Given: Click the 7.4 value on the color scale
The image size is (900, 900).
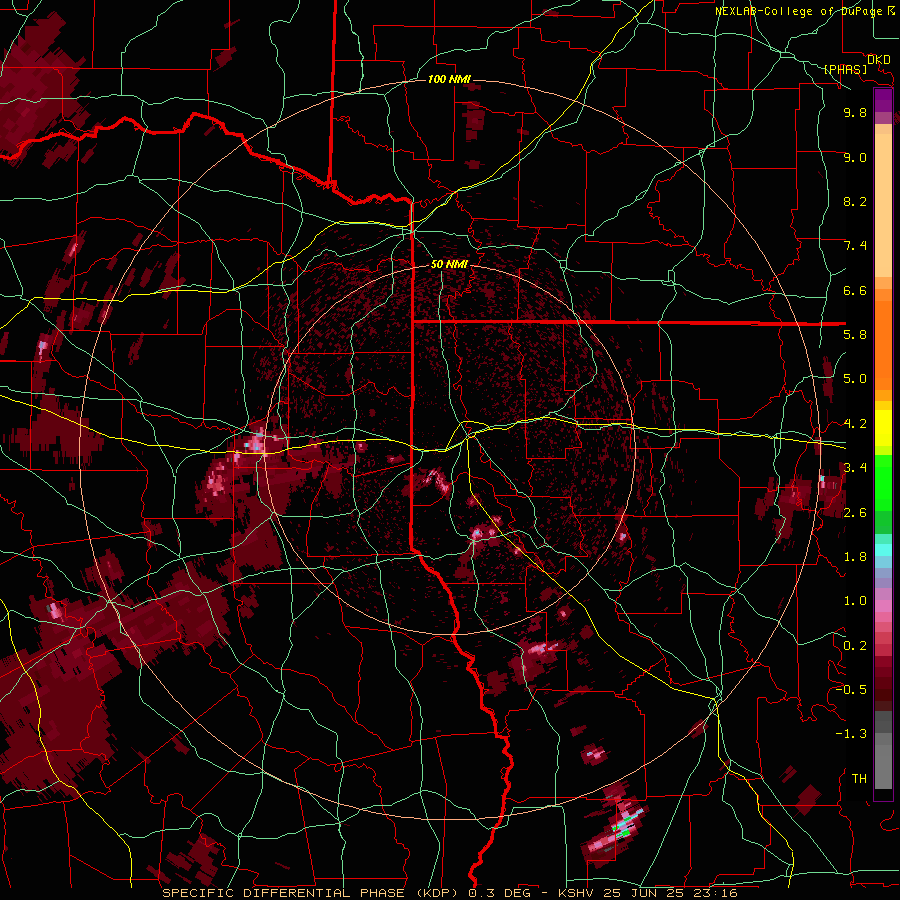Looking at the screenshot, I should [x=855, y=246].
